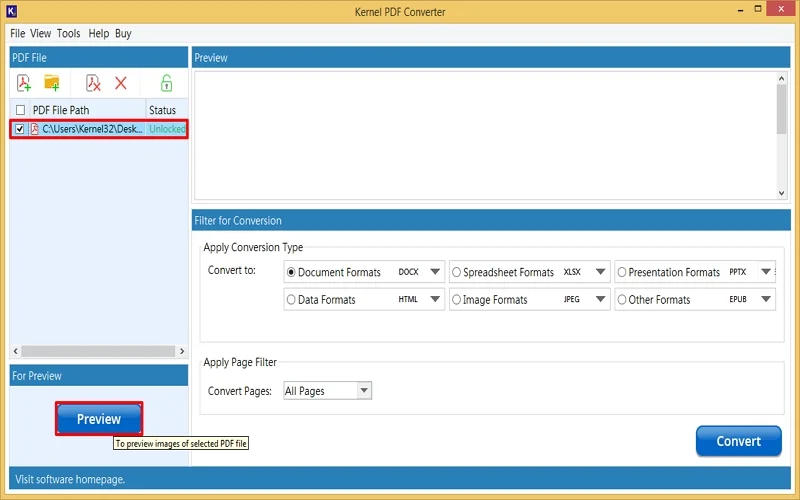Click the Unlocked status cell
The image size is (800, 500).
click(x=167, y=129)
